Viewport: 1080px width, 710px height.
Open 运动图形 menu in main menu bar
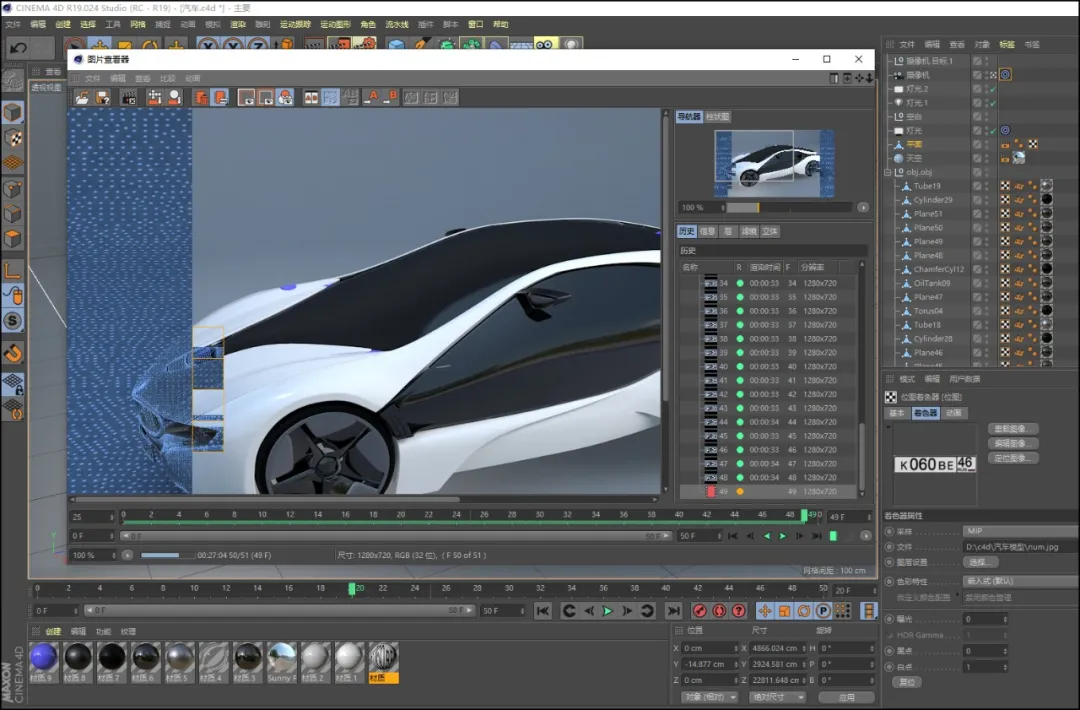click(335, 24)
